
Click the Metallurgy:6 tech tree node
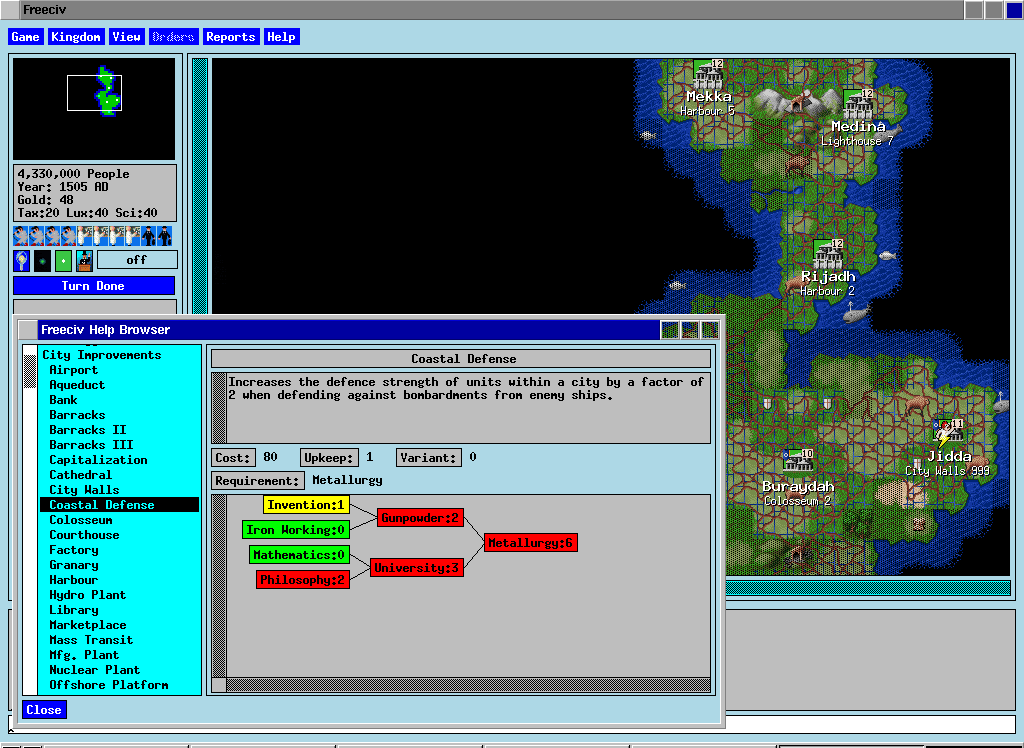[x=530, y=543]
